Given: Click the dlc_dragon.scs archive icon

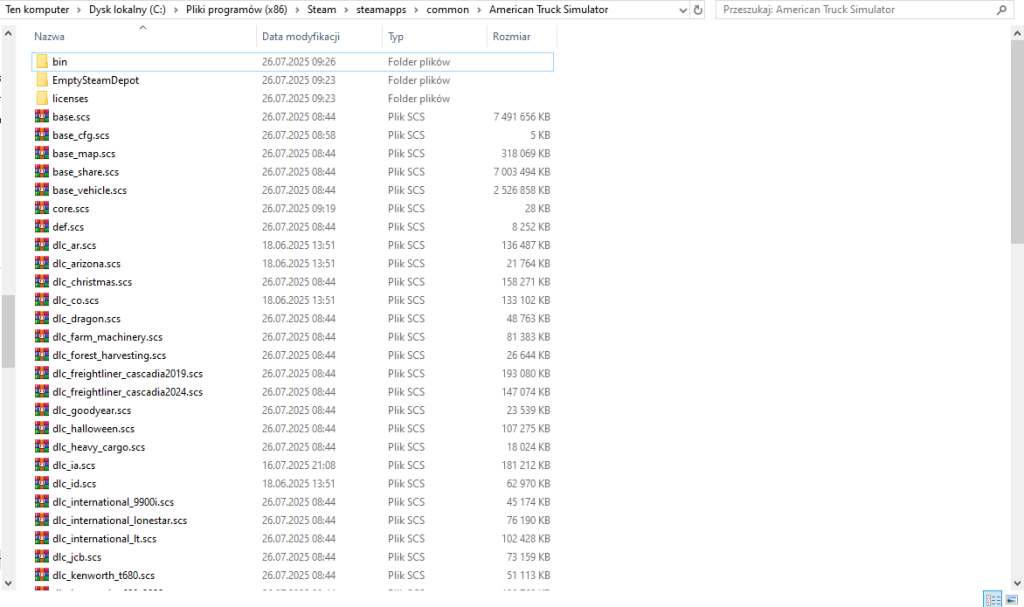Looking at the screenshot, I should click(42, 318).
